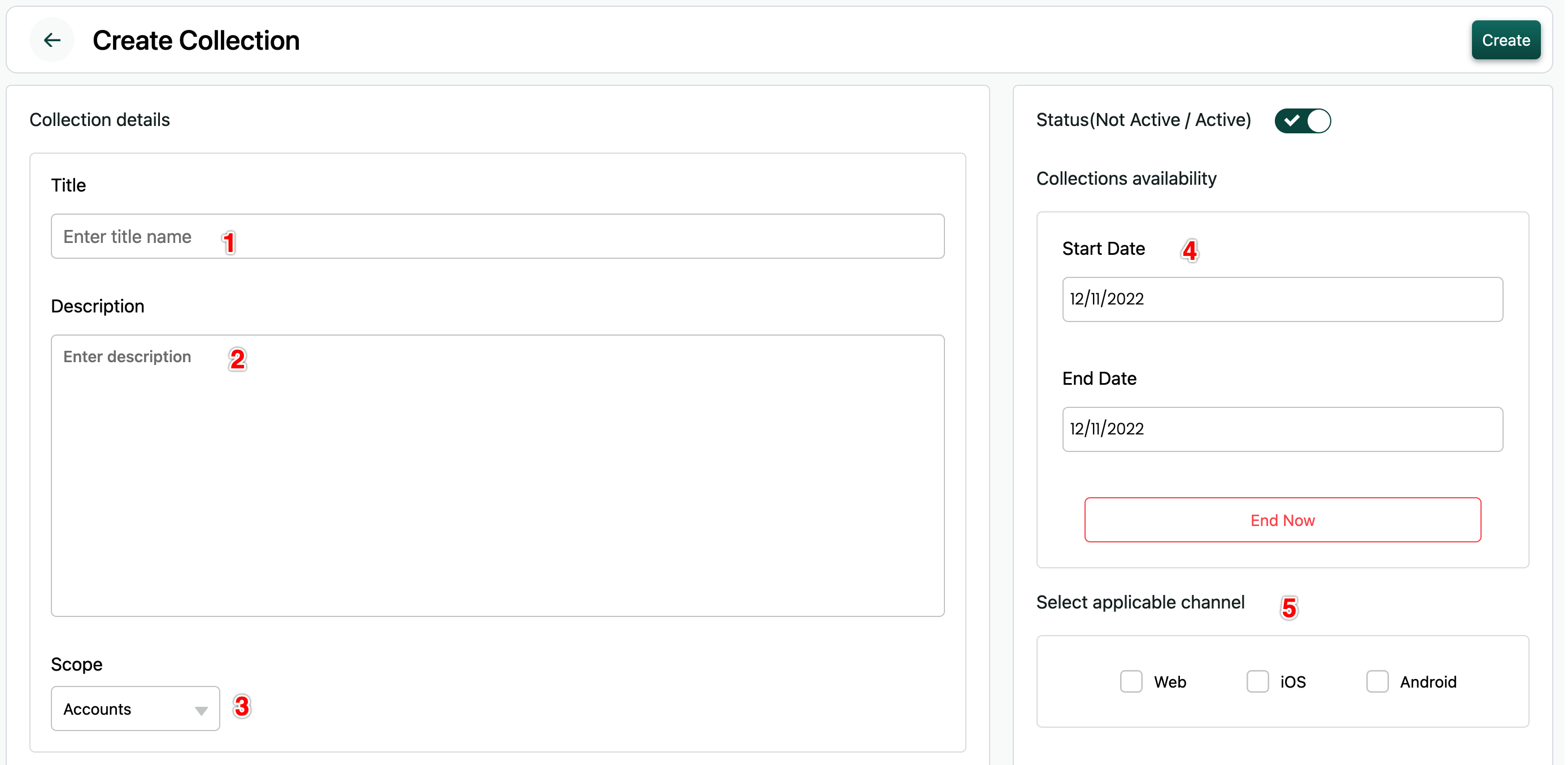Image resolution: width=1568 pixels, height=765 pixels.
Task: Click the Scope dropdown arrow
Action: click(x=202, y=710)
